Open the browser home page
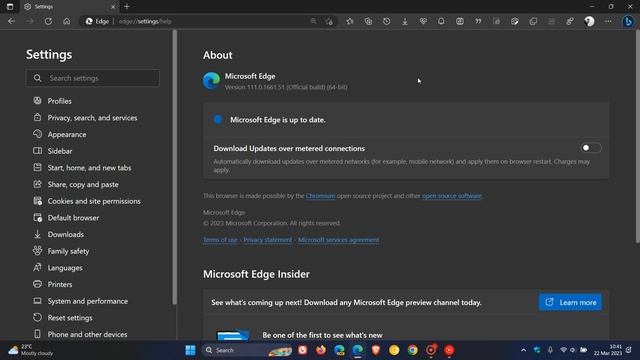This screenshot has height=360, width=640. (67, 21)
